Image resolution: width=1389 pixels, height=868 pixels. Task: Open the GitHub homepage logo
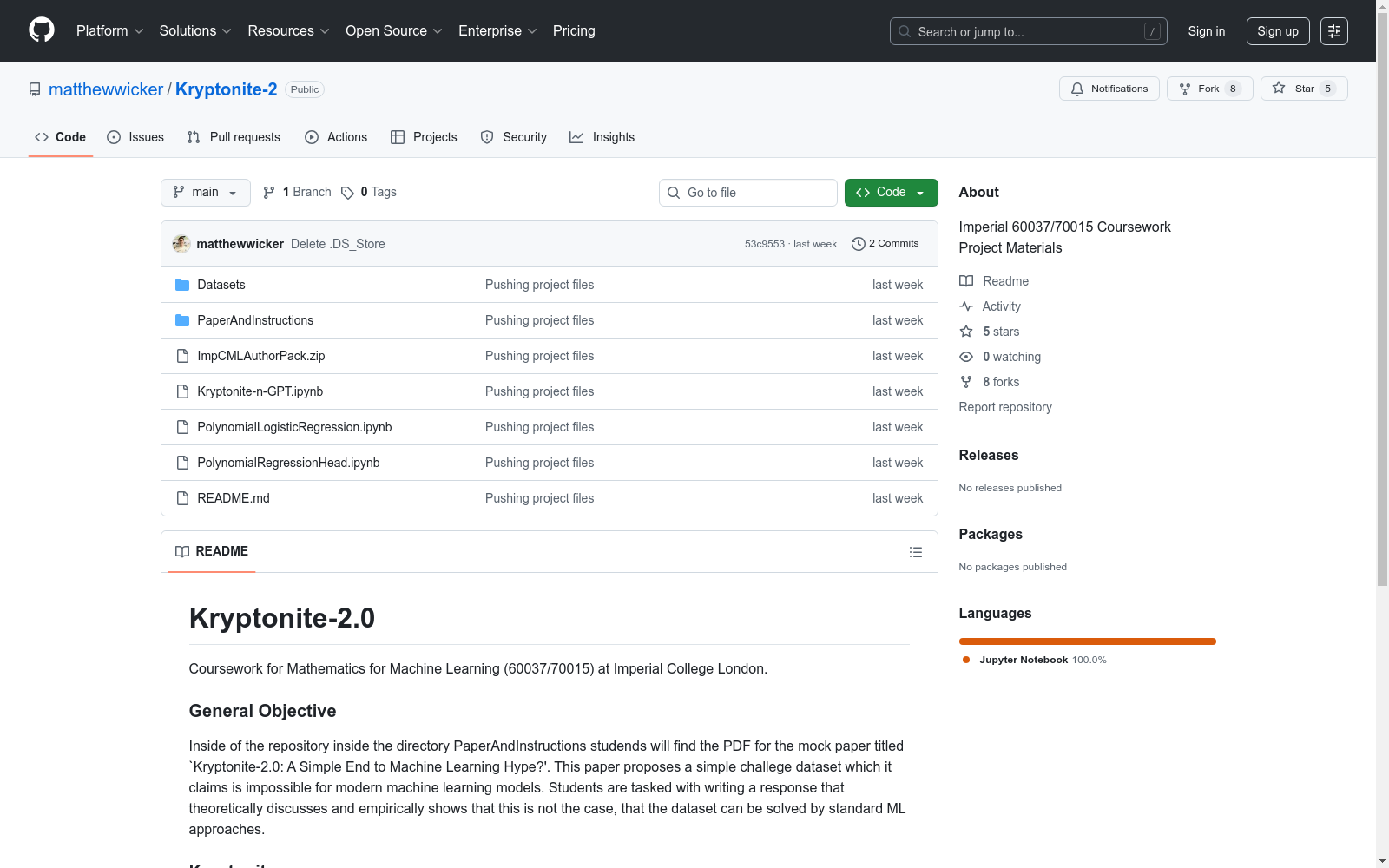coord(42,30)
